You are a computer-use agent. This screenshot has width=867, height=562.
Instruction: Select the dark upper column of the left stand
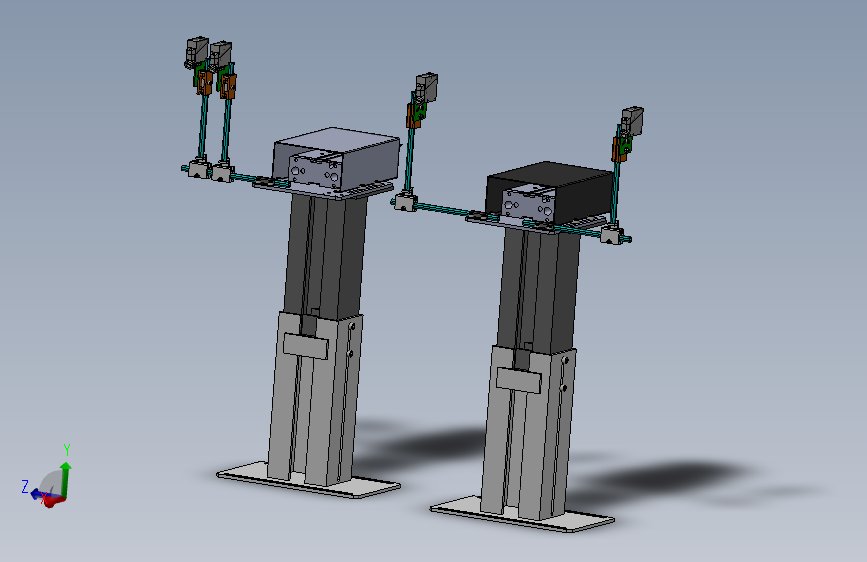pyautogui.click(x=325, y=257)
